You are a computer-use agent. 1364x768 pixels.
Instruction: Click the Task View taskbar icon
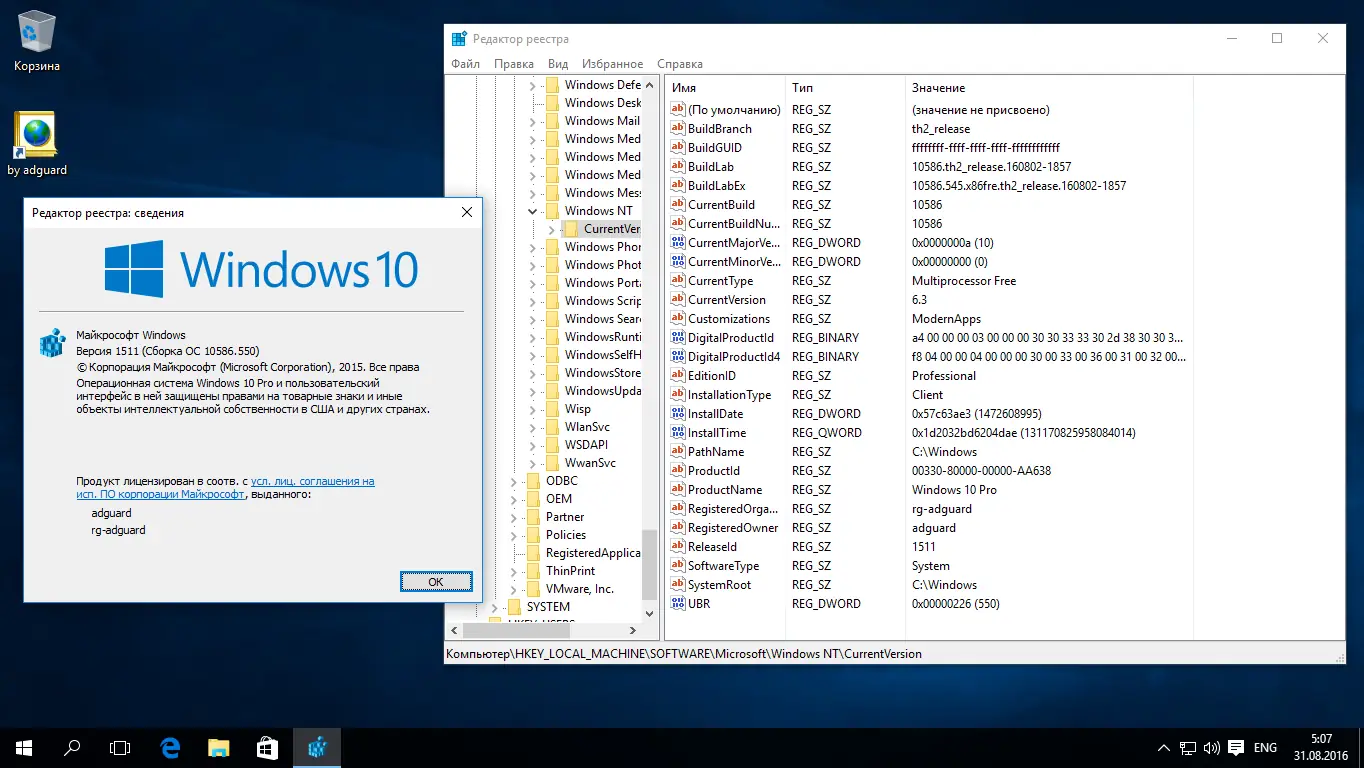coord(120,747)
